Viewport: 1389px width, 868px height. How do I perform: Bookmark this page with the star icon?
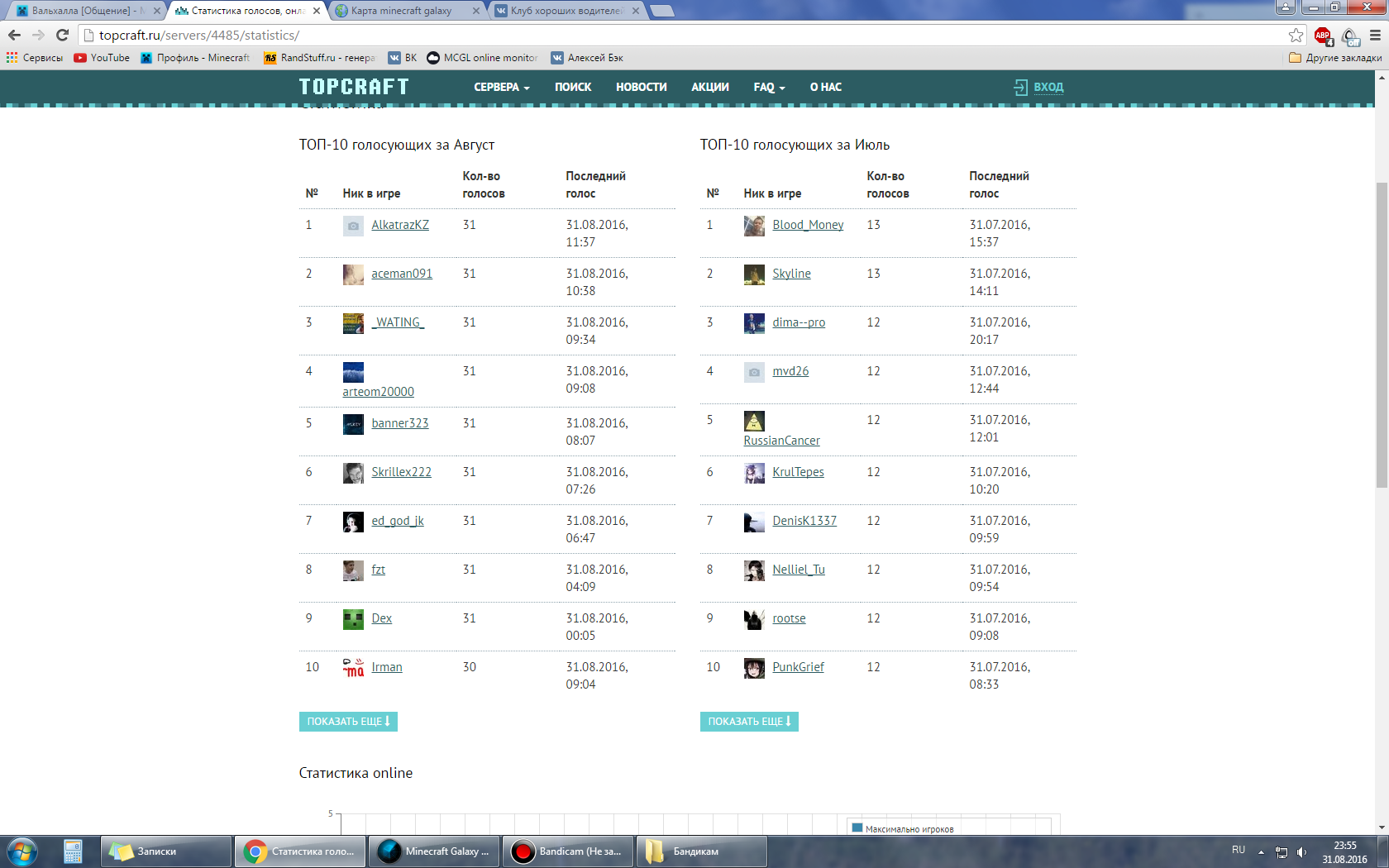tap(1296, 35)
